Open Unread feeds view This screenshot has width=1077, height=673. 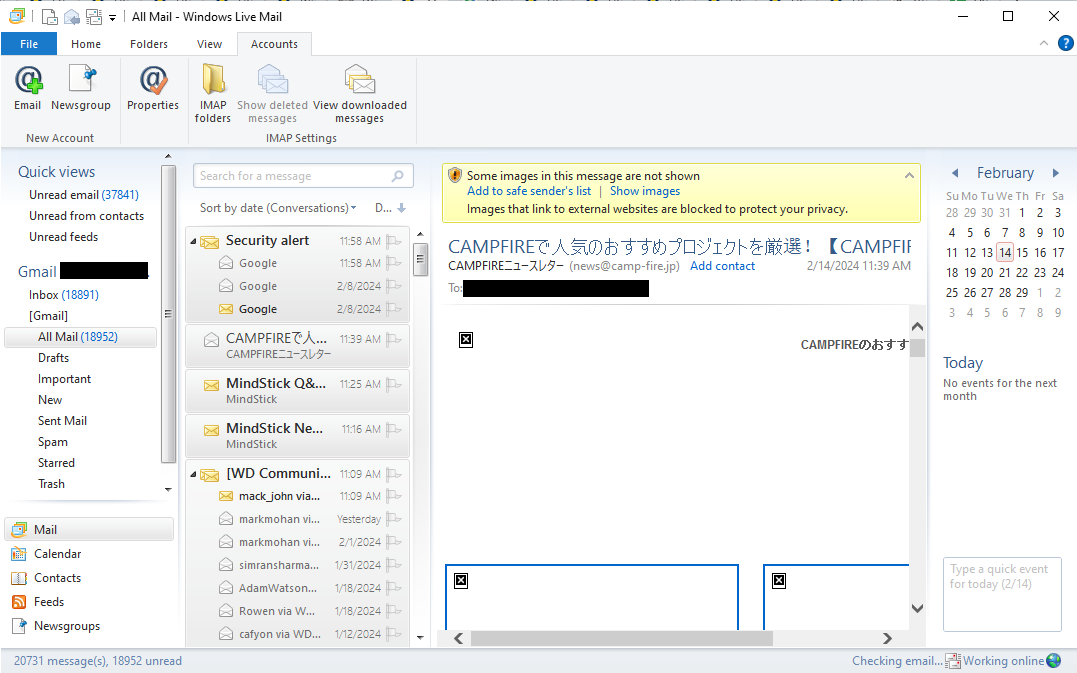coord(63,237)
